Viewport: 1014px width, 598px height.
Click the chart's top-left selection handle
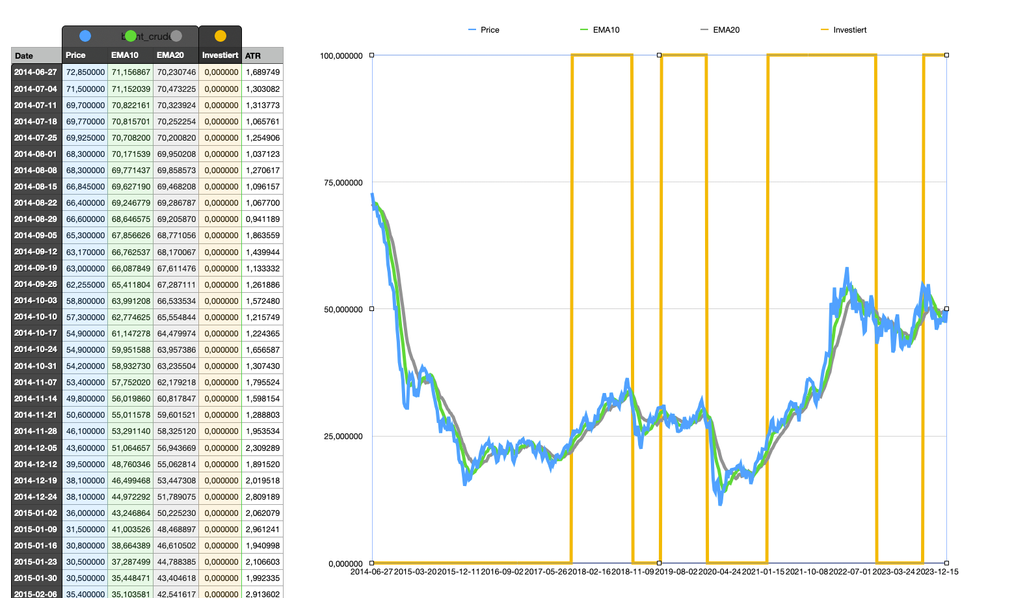tap(372, 55)
